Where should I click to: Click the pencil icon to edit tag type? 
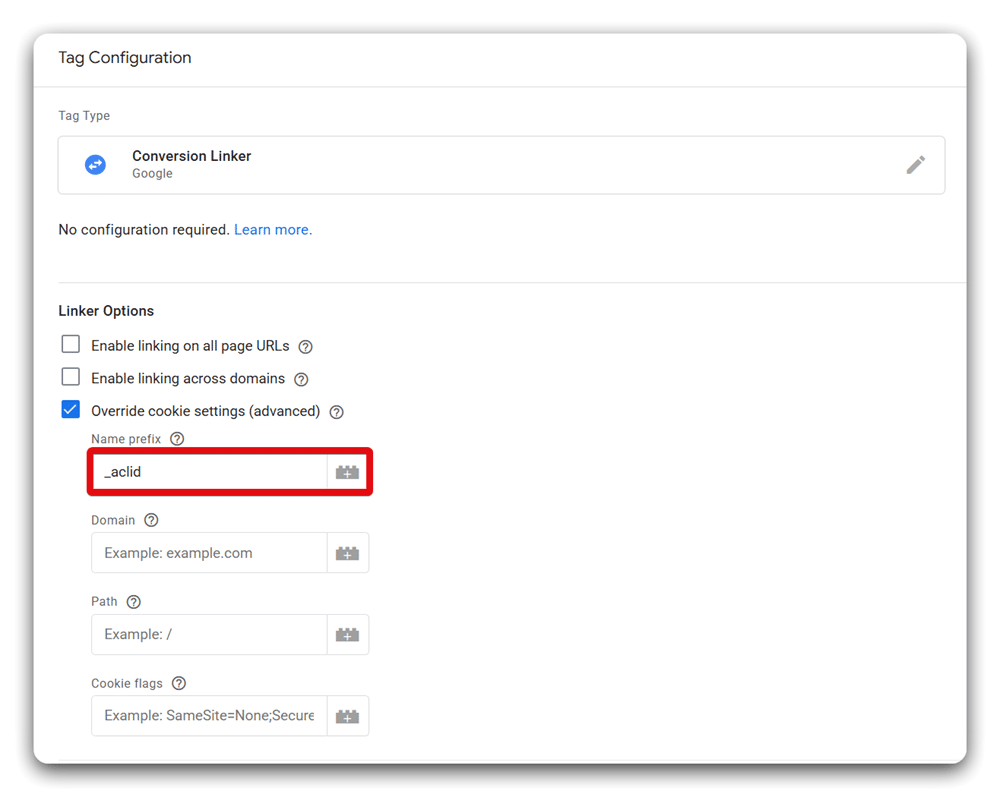click(916, 165)
